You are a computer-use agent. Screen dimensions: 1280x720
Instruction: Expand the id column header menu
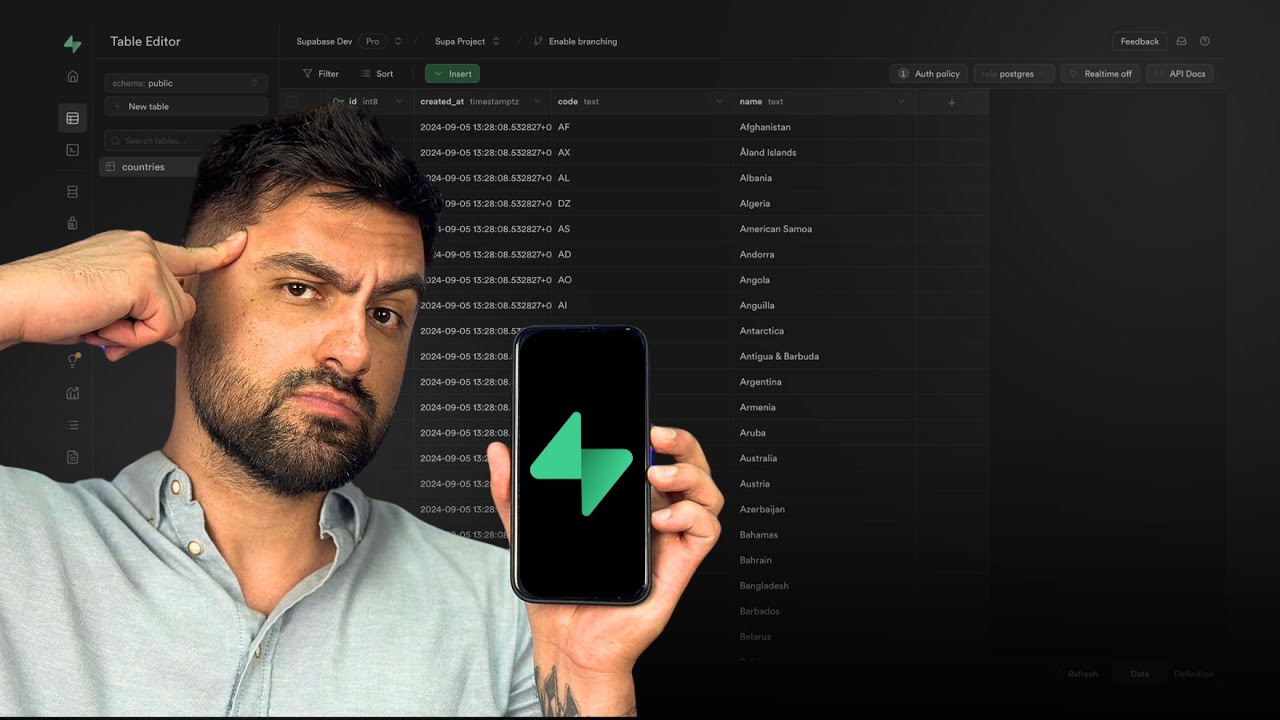[400, 102]
